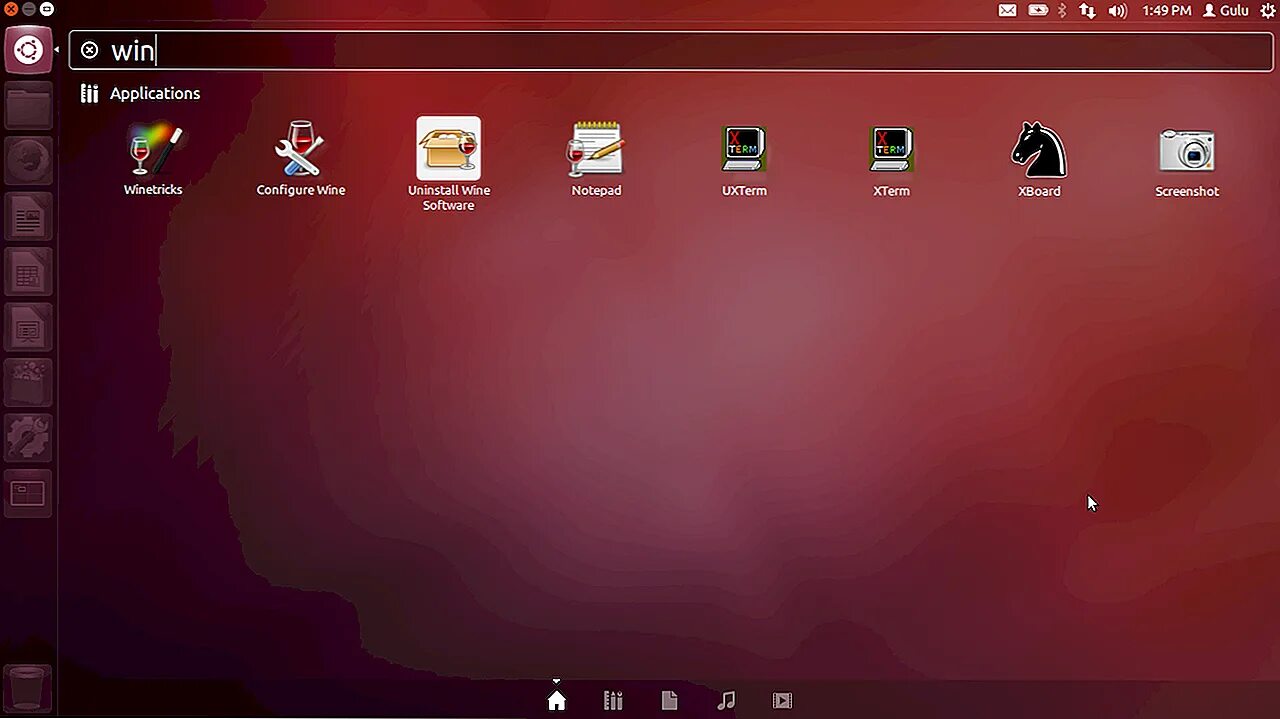The height and width of the screenshot is (719, 1280).
Task: Open Ubuntu Software Center from the launcher
Action: pos(28,382)
